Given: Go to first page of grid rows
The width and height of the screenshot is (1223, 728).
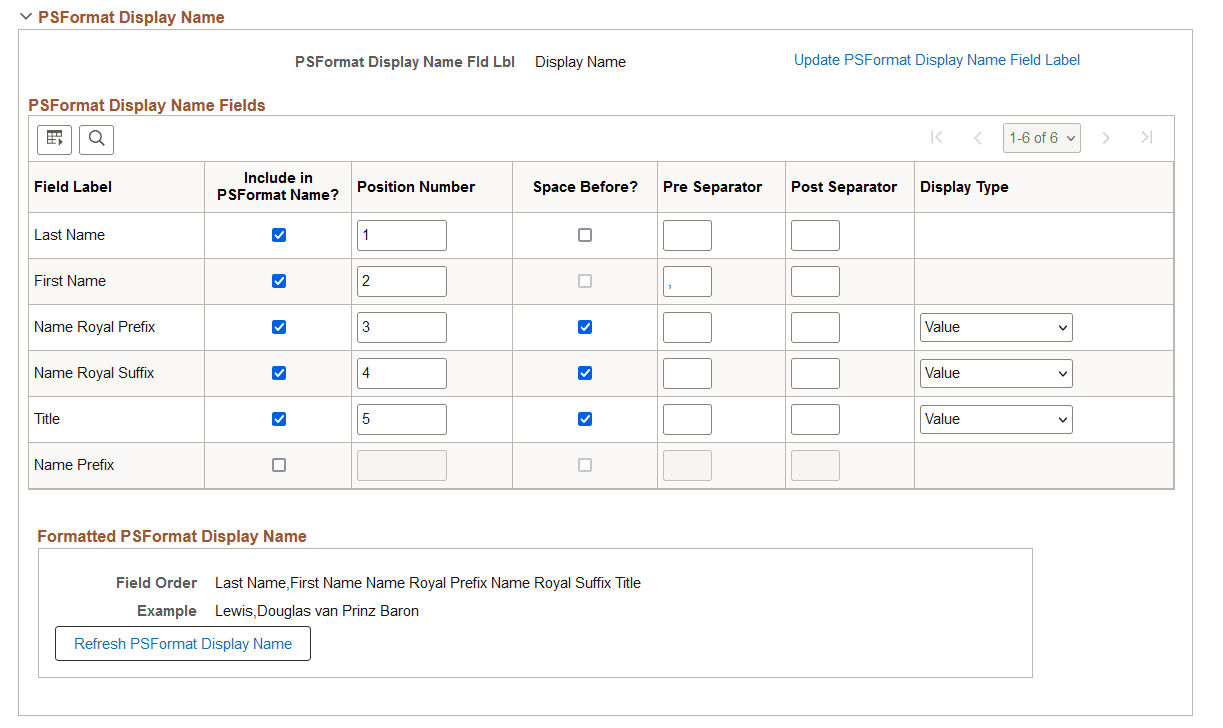Looking at the screenshot, I should pyautogui.click(x=936, y=138).
